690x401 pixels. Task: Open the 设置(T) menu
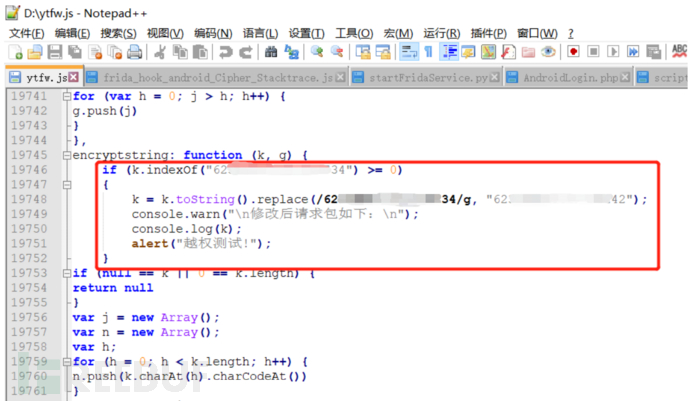[x=306, y=33]
